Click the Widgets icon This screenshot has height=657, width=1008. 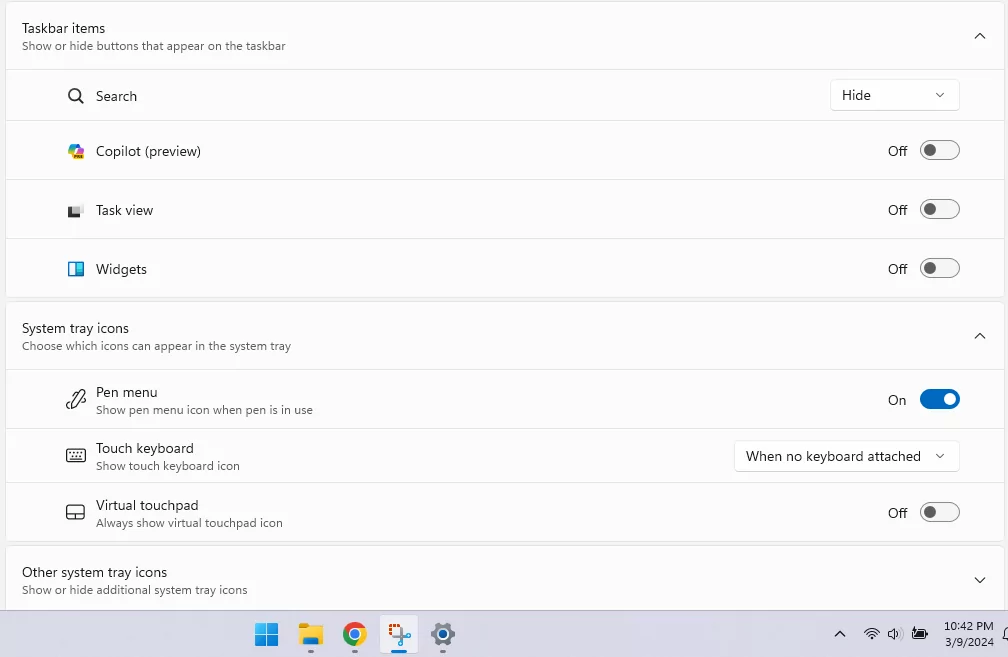coord(76,269)
